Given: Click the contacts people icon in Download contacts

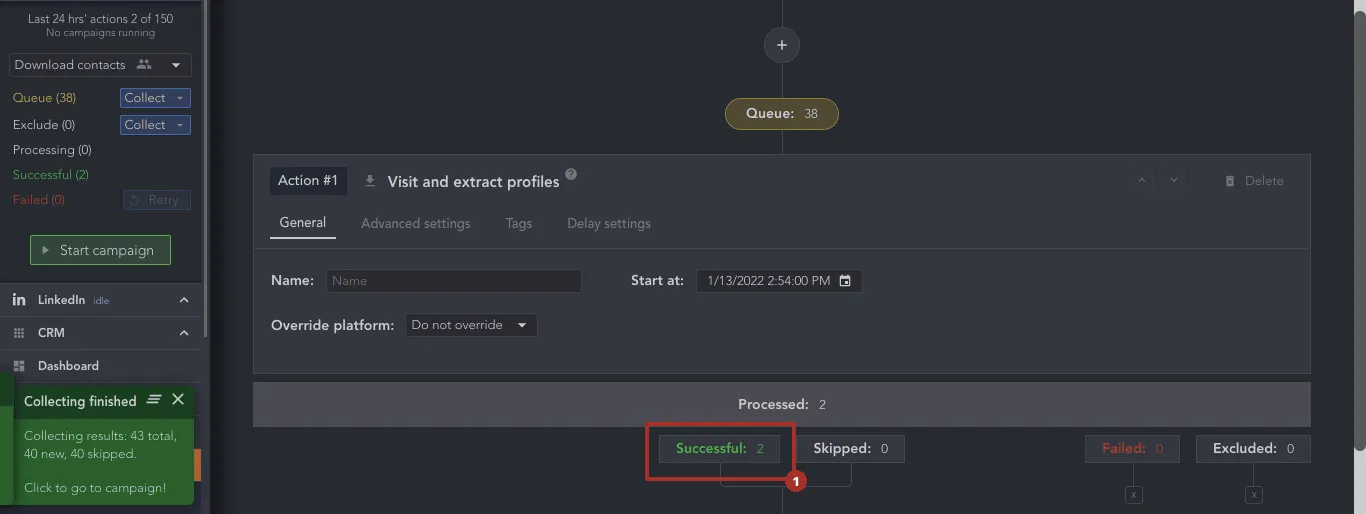Looking at the screenshot, I should [144, 65].
